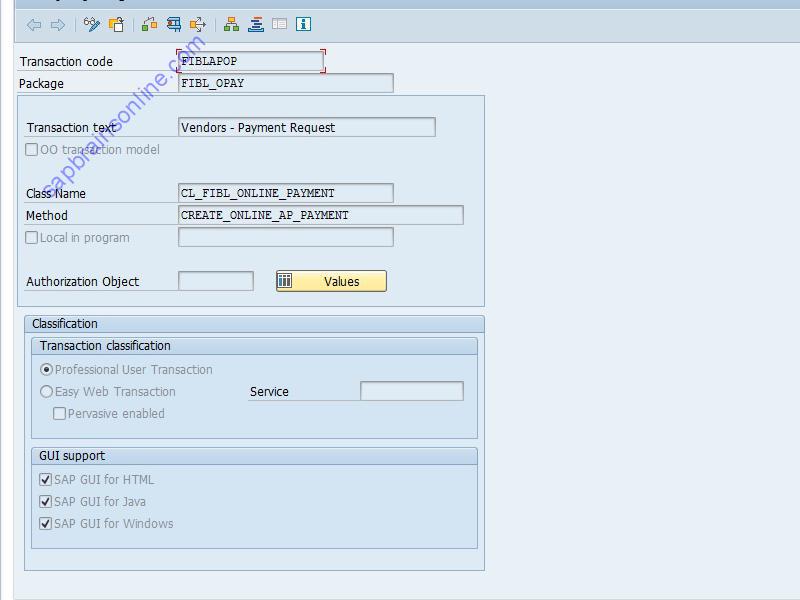Click the Package label
This screenshot has width=800, height=600.
click(41, 84)
